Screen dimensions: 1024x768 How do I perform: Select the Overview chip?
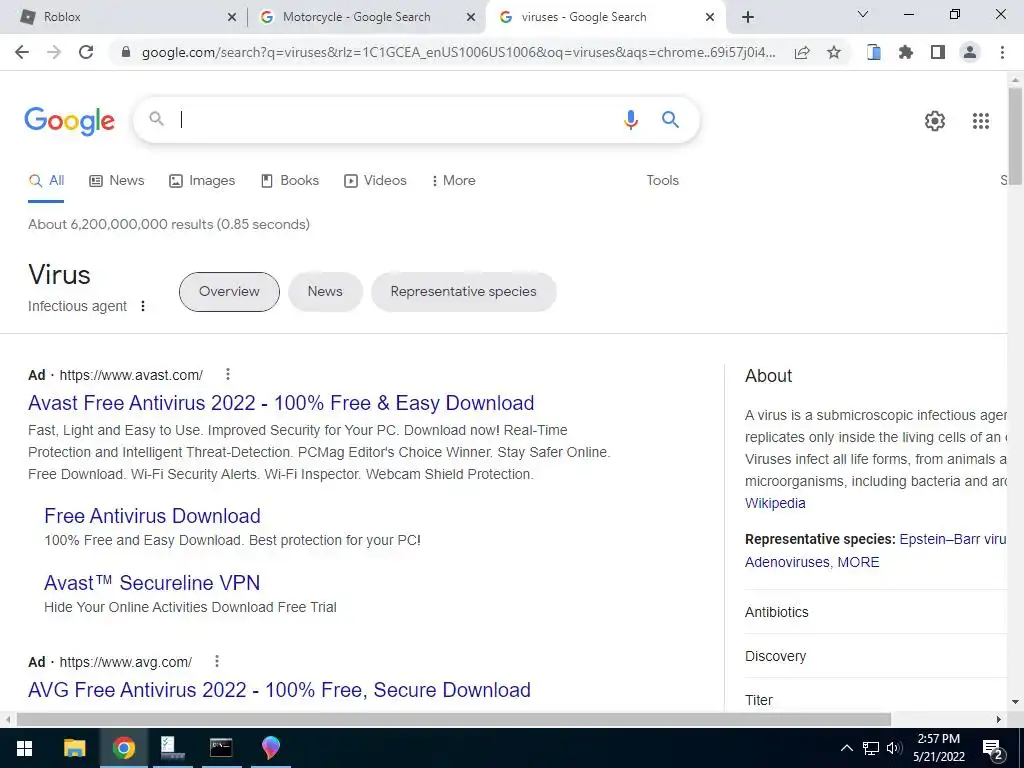(x=229, y=291)
